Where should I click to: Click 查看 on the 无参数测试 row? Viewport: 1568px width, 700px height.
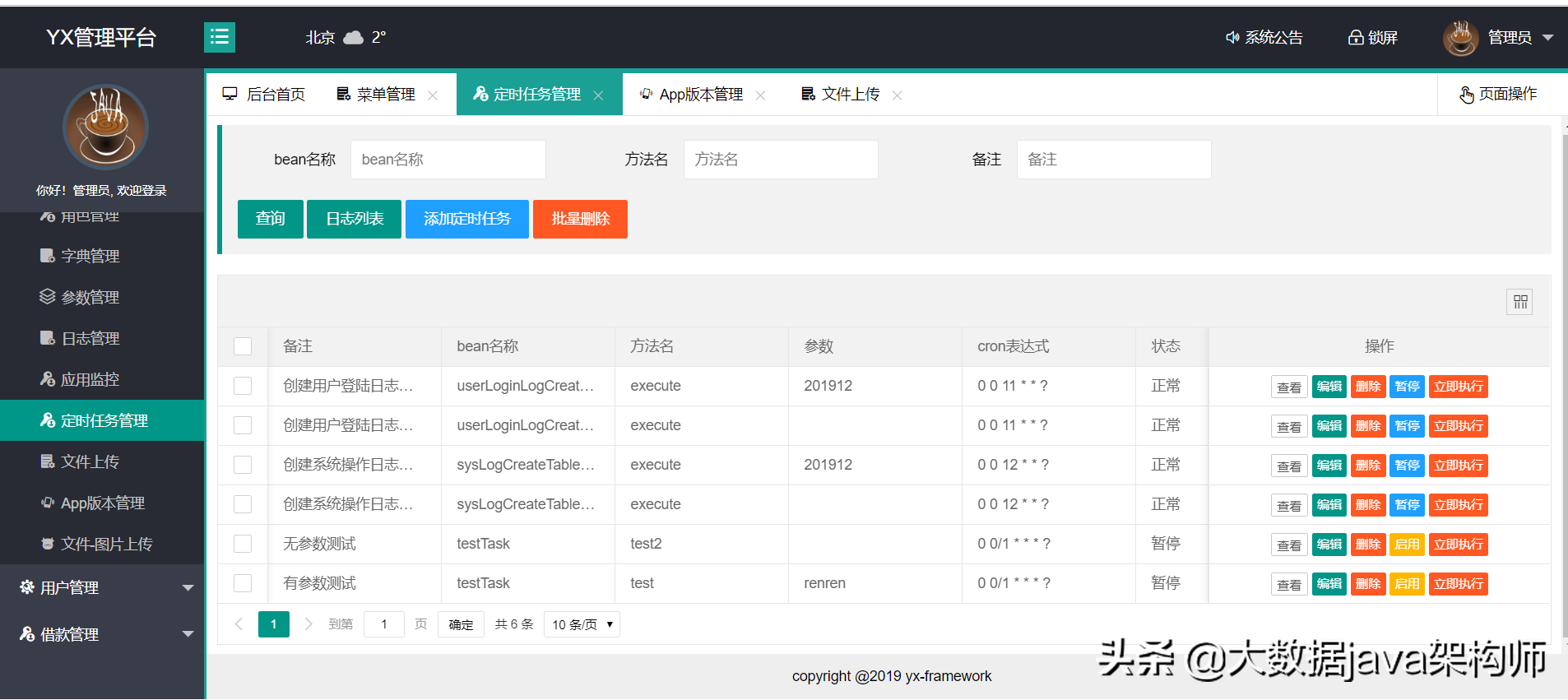pyautogui.click(x=1289, y=545)
